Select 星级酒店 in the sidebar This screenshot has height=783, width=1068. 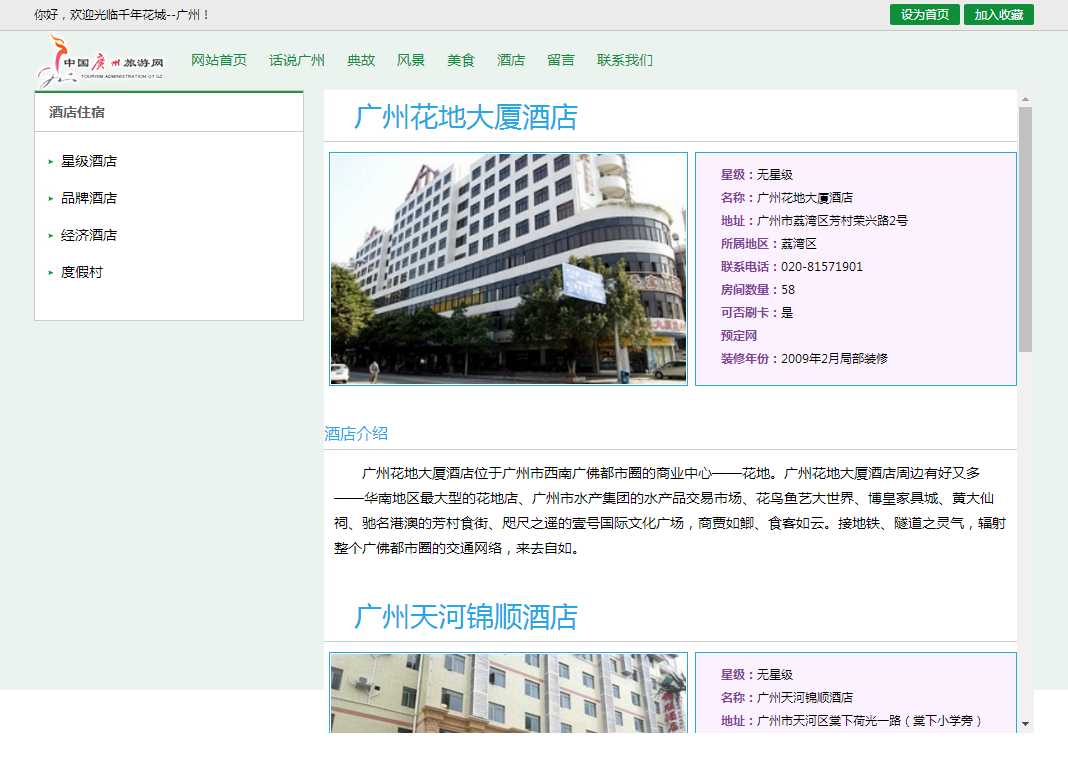(x=89, y=161)
